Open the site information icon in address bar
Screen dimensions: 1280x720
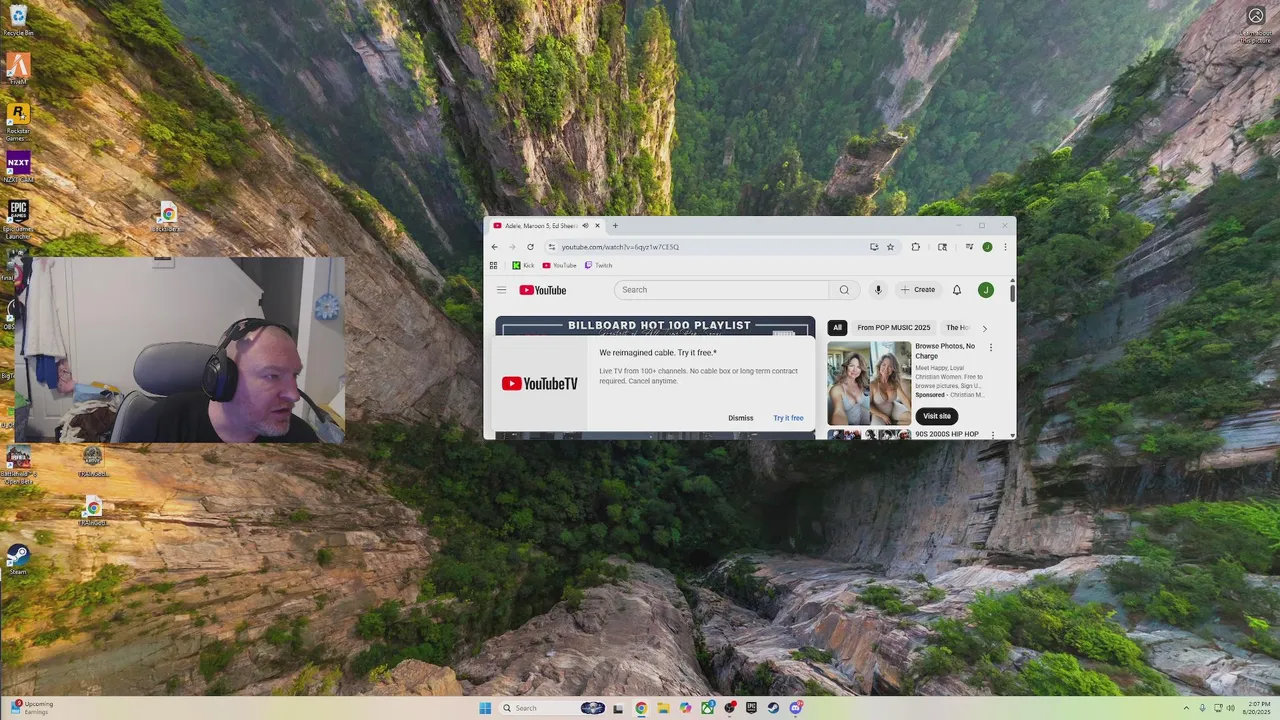tap(551, 247)
